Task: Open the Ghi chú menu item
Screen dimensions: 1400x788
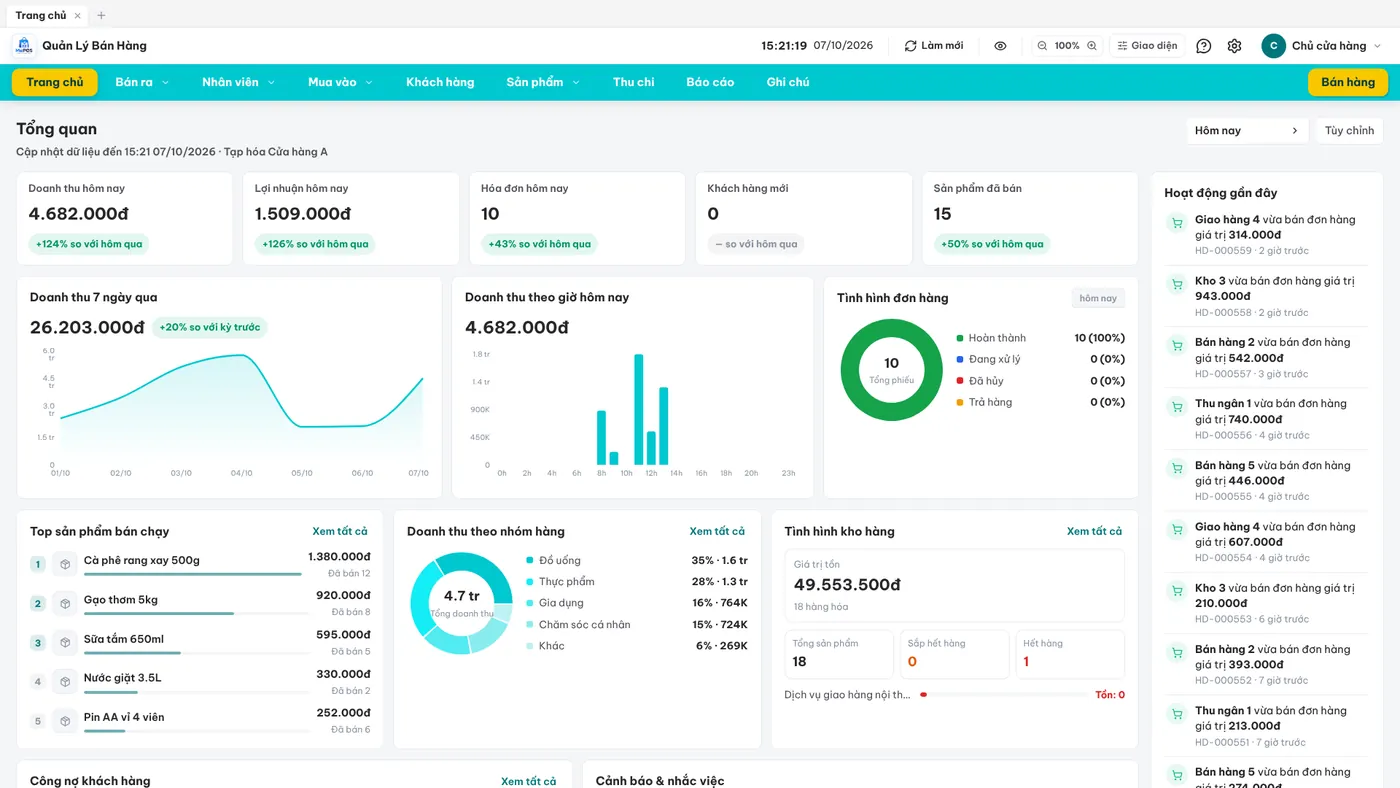Action: pyautogui.click(x=788, y=82)
